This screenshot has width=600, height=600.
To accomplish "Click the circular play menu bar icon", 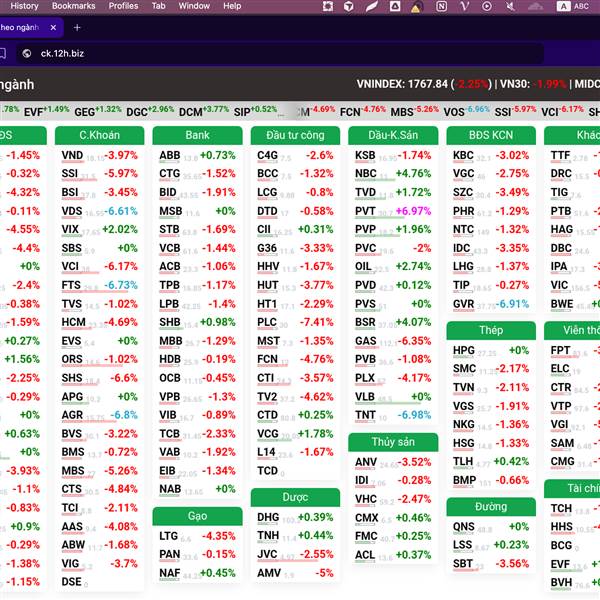I will pos(487,6).
